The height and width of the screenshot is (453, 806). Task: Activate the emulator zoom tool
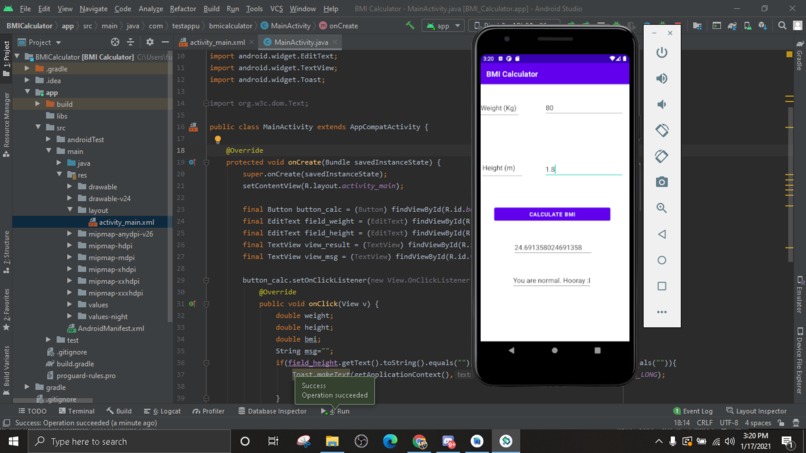click(x=662, y=208)
